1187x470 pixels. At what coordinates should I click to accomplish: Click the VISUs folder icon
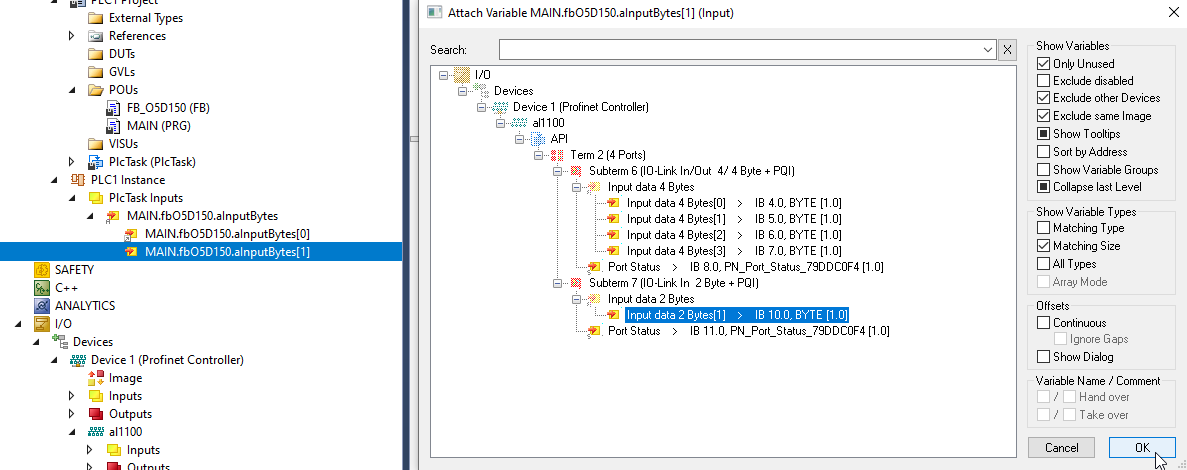click(95, 144)
